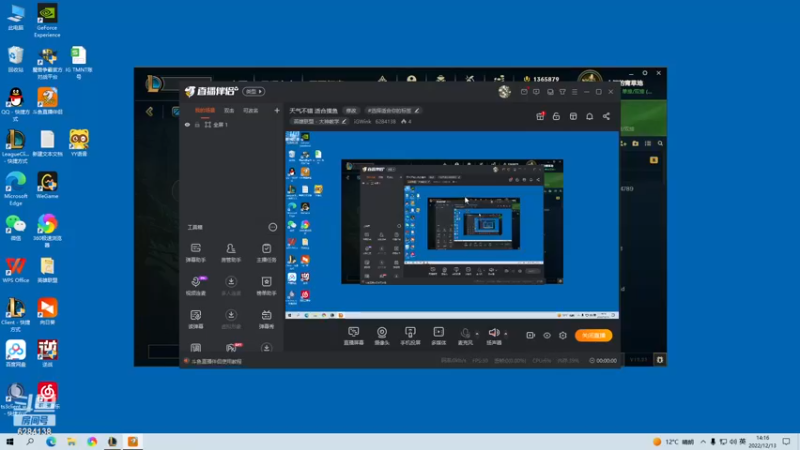Open the mode pill next to the Douyu logo

click(x=253, y=91)
